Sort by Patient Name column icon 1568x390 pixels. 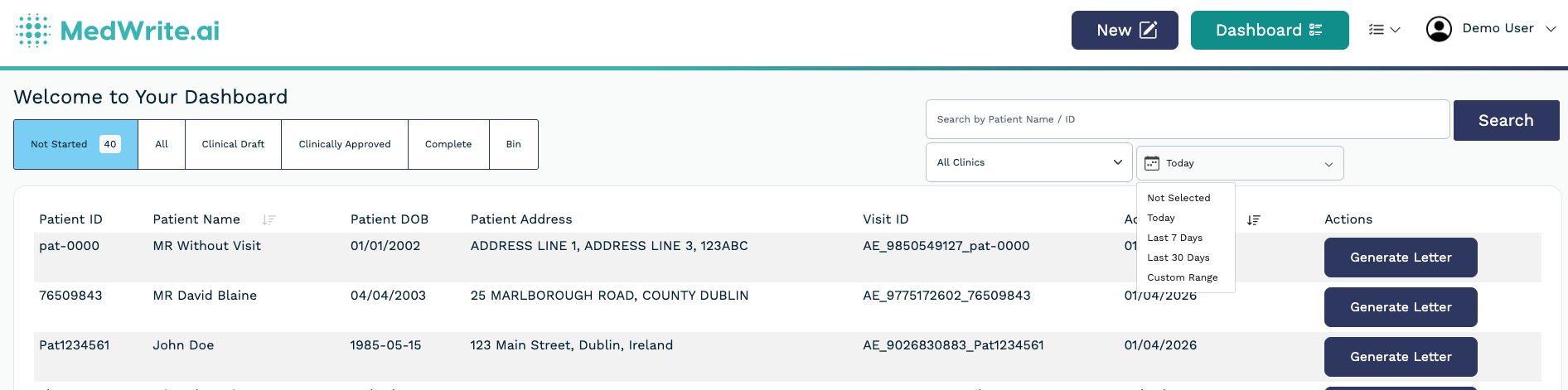click(269, 220)
